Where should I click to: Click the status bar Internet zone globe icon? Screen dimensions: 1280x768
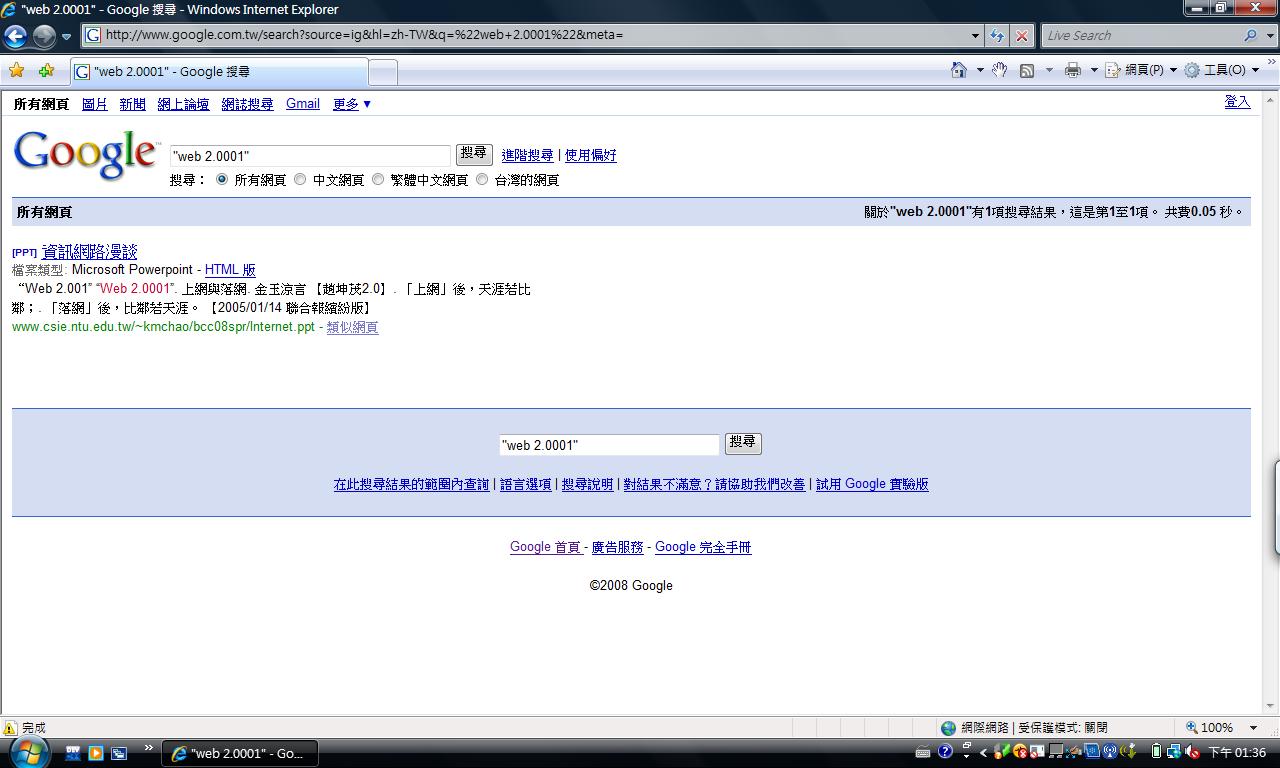click(x=948, y=728)
